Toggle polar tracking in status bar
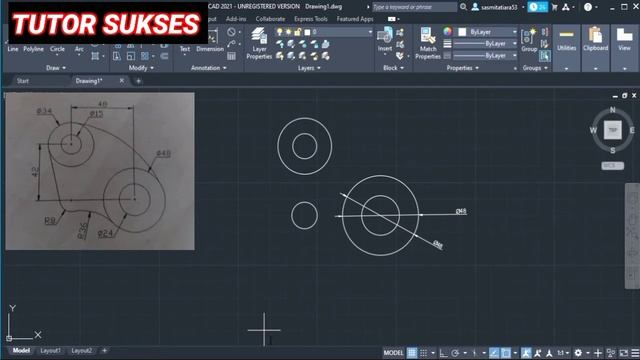Viewport: 640px width, 360px height. coord(455,353)
